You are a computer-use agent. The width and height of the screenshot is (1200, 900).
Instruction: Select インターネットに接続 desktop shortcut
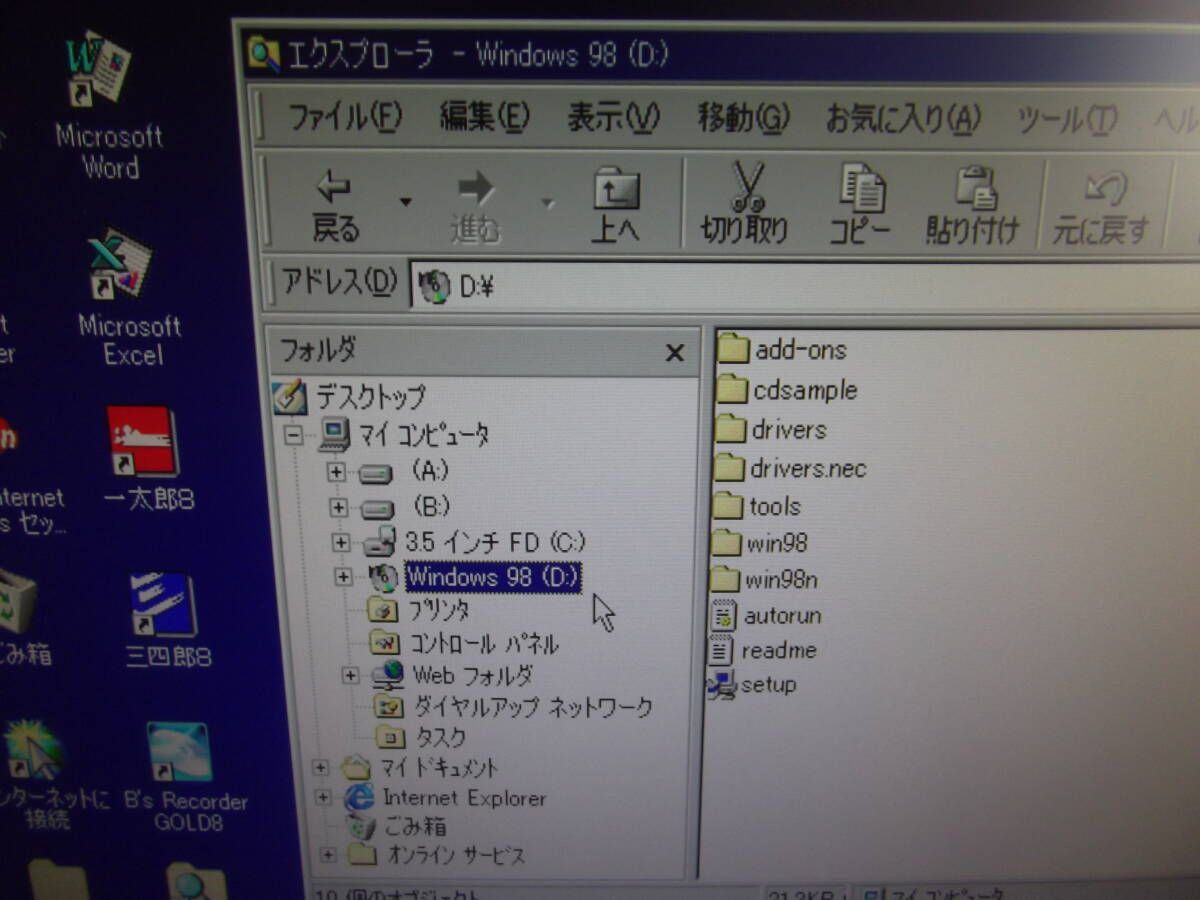(46, 773)
